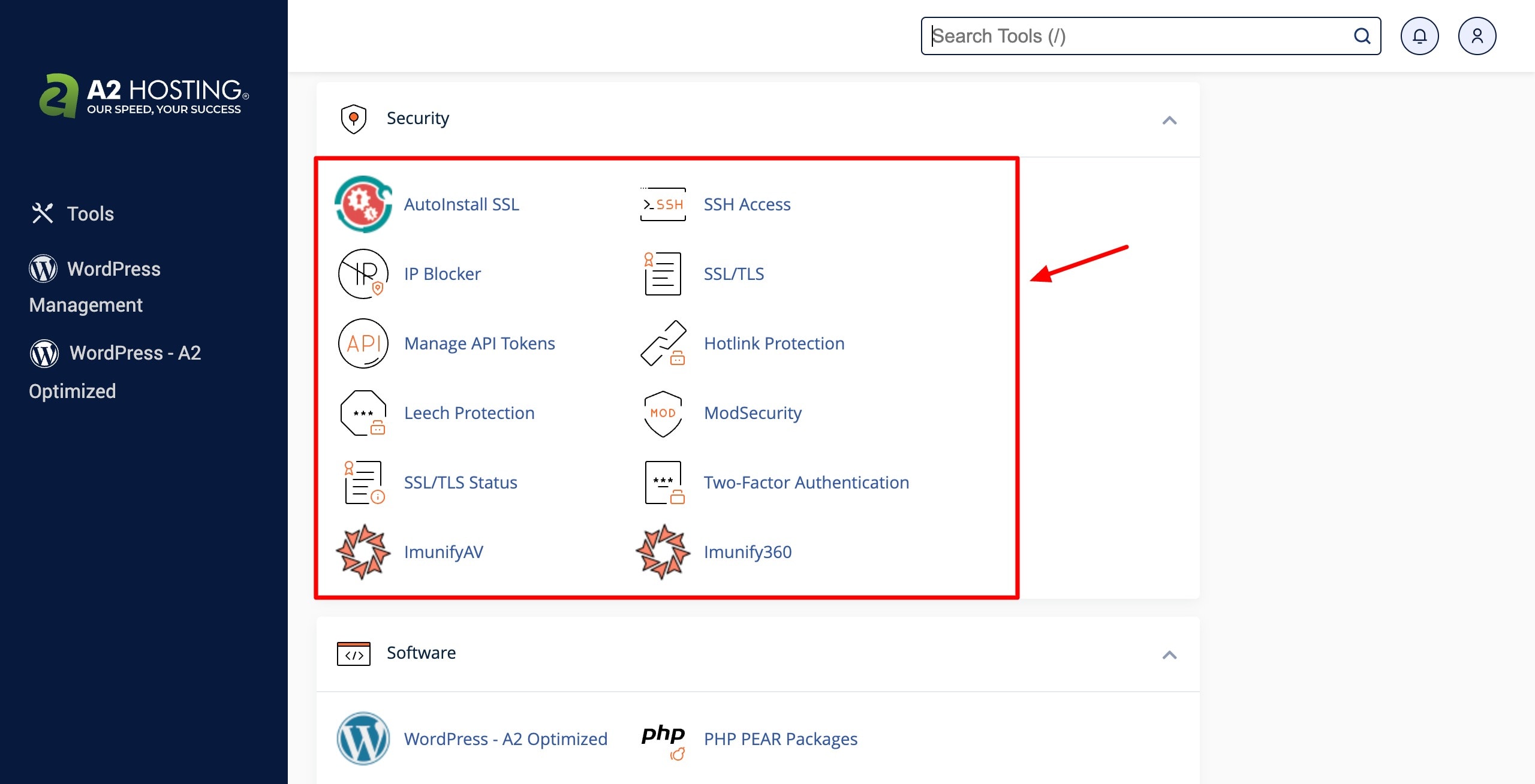The image size is (1535, 784).
Task: Open the user account profile icon
Action: pyautogui.click(x=1477, y=36)
